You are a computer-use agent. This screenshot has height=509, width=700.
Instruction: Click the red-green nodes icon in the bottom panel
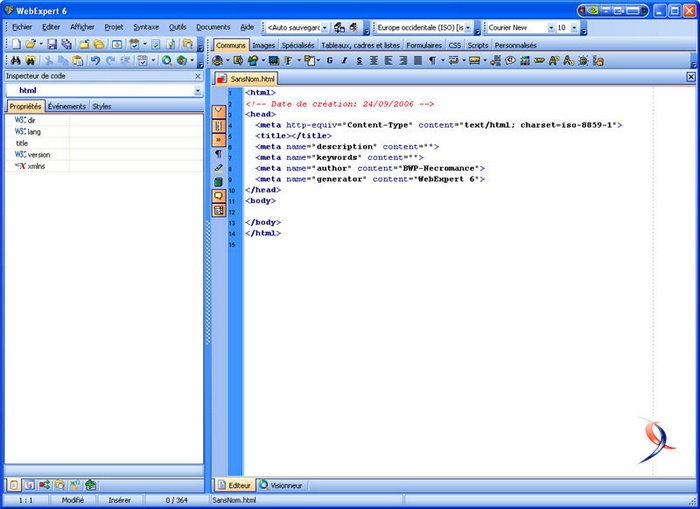pos(44,485)
